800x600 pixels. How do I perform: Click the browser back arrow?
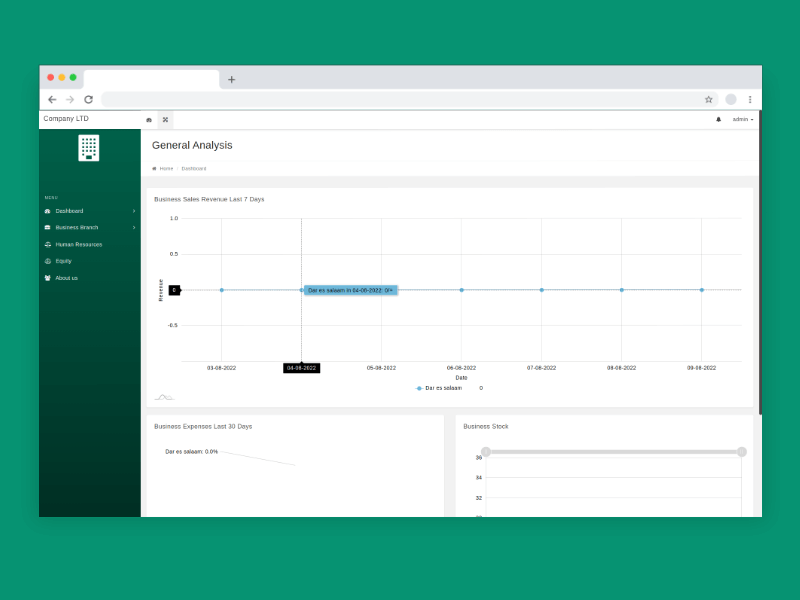[x=52, y=99]
